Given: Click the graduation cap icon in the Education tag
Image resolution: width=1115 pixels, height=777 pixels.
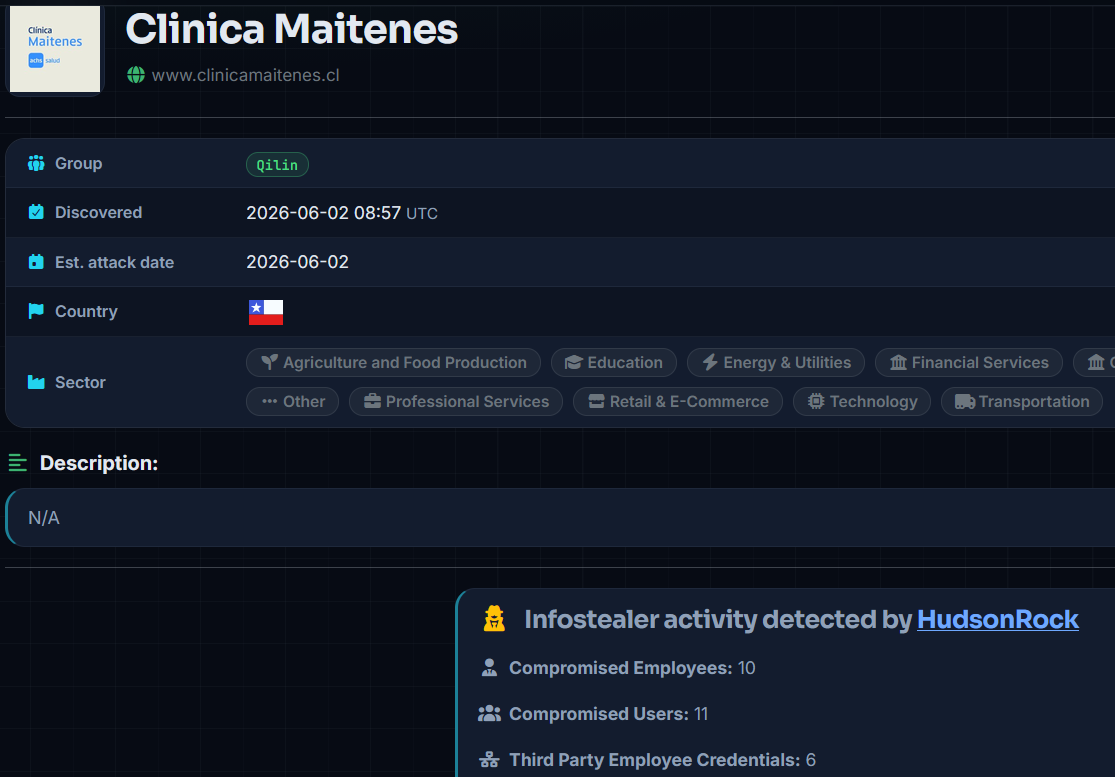Looking at the screenshot, I should 574,363.
